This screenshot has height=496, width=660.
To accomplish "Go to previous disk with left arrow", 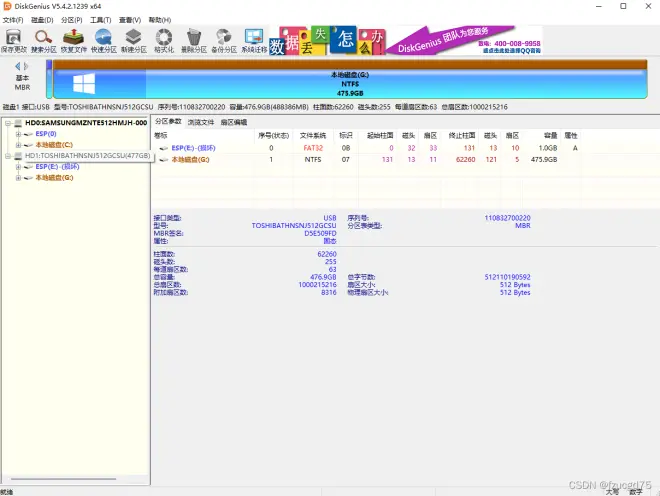I will pyautogui.click(x=18, y=66).
